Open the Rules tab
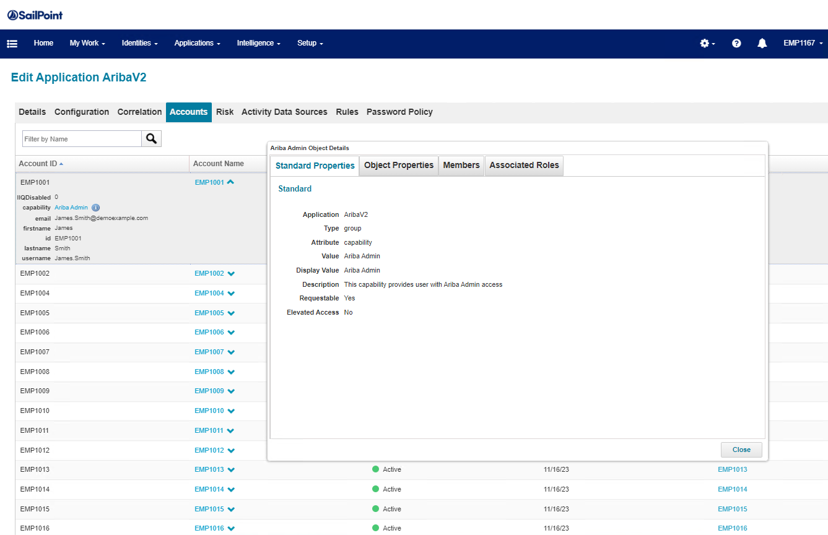Viewport: 828px width, 535px height. coord(347,112)
